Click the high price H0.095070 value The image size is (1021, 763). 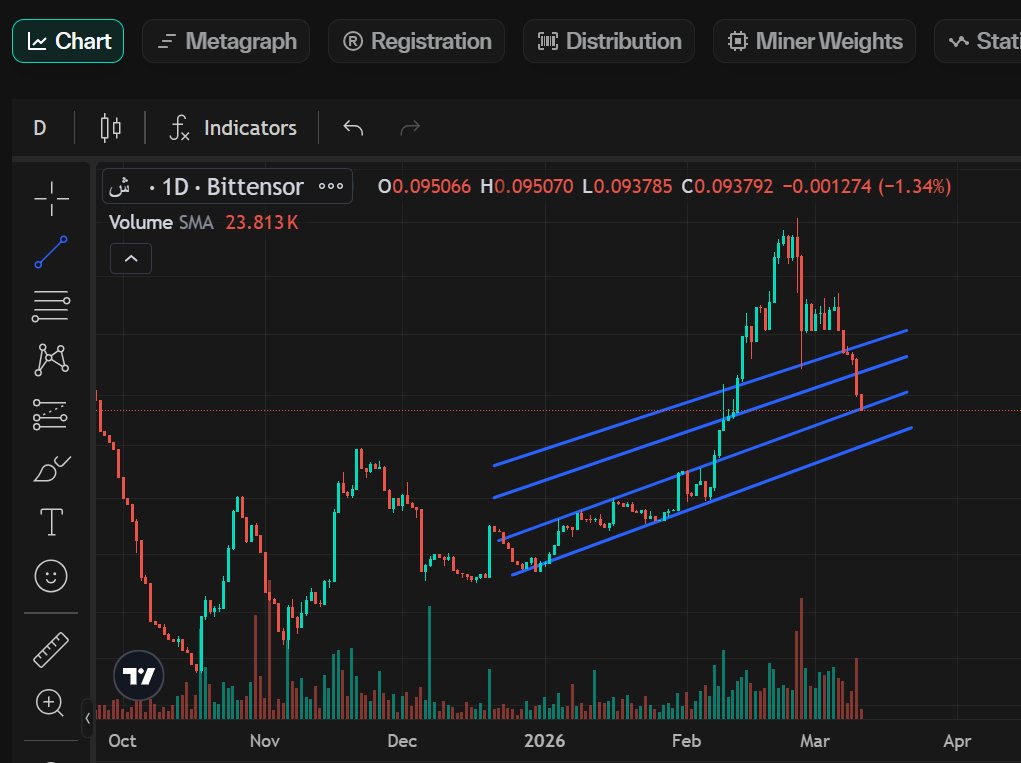pos(527,187)
